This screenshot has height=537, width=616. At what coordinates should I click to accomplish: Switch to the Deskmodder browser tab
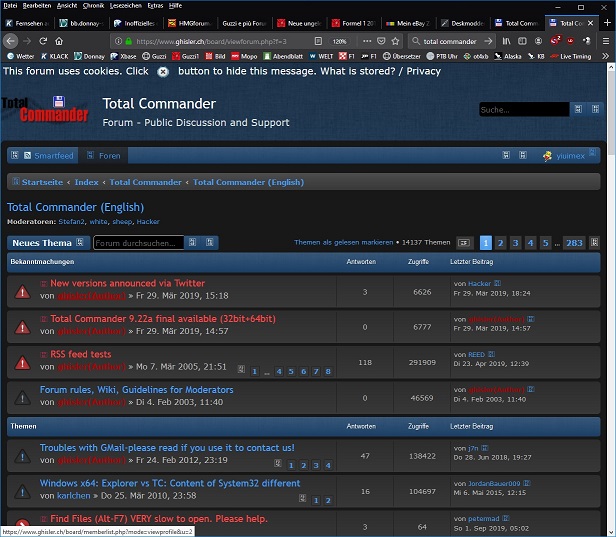[463, 23]
